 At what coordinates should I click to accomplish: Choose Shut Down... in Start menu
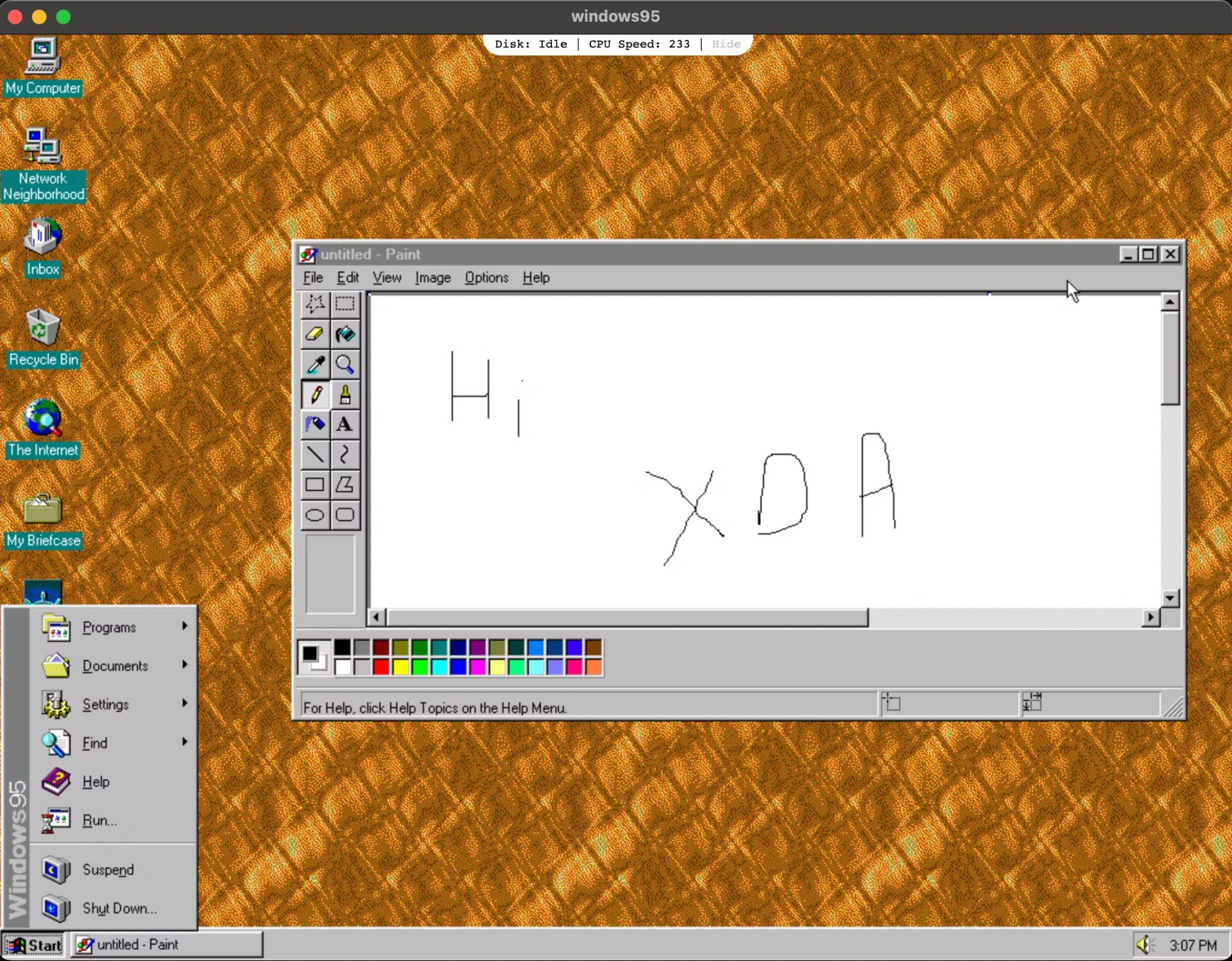coord(114,908)
